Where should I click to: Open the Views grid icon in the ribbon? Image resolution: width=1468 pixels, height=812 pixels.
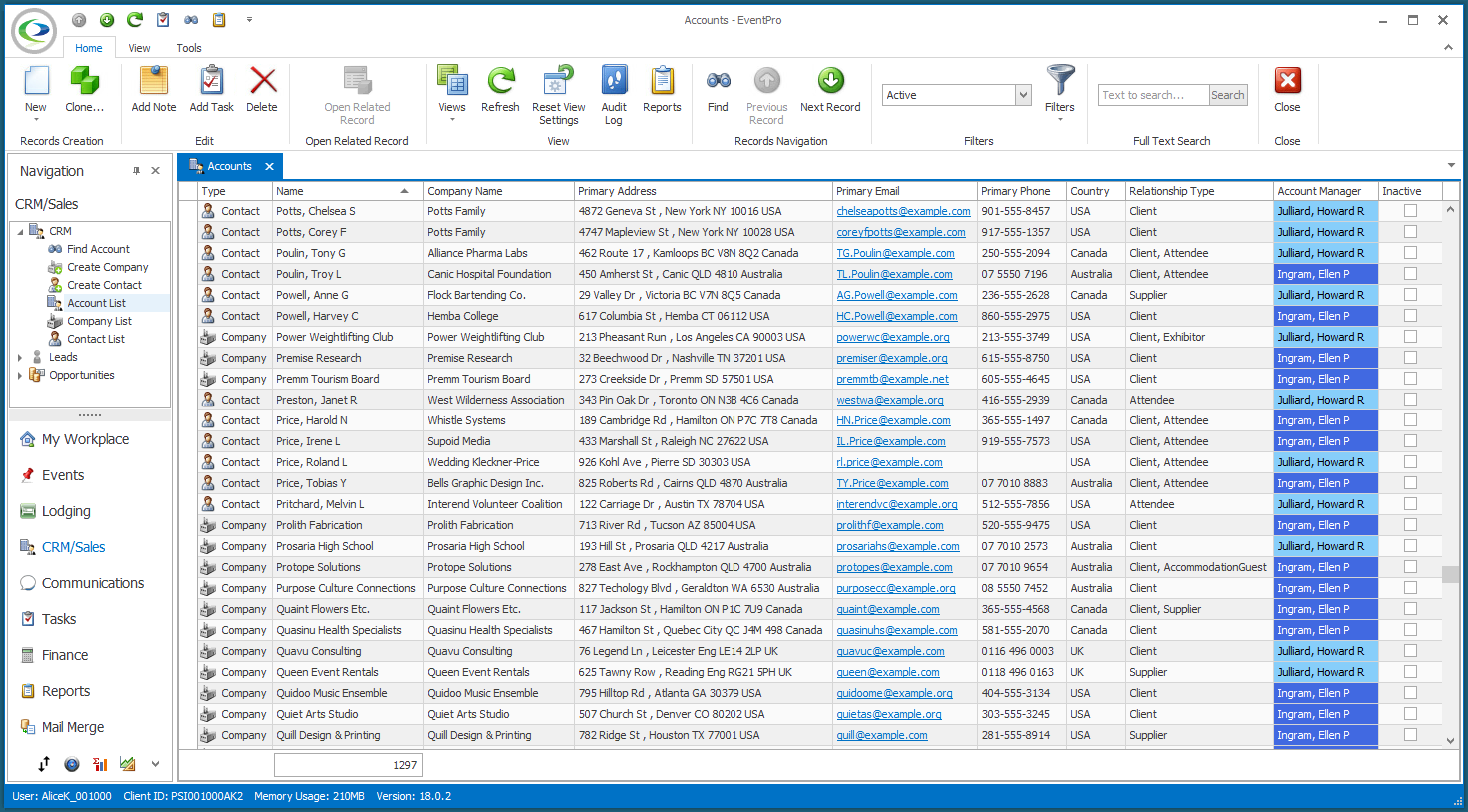[x=452, y=81]
